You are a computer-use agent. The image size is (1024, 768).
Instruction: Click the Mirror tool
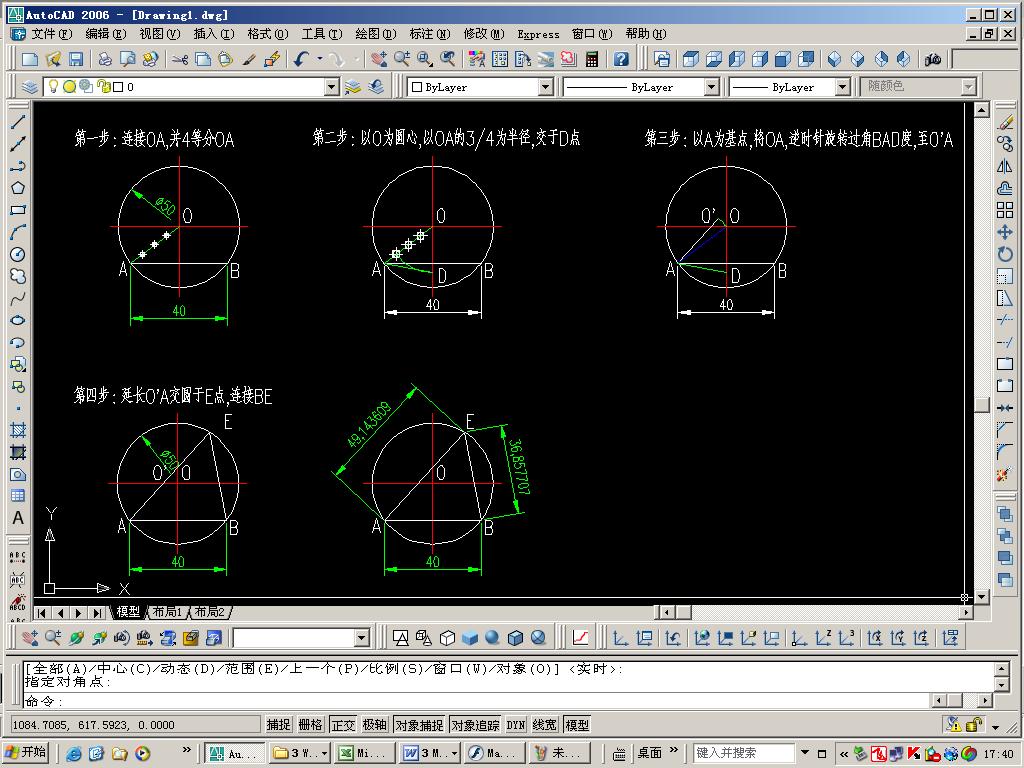[1005, 166]
